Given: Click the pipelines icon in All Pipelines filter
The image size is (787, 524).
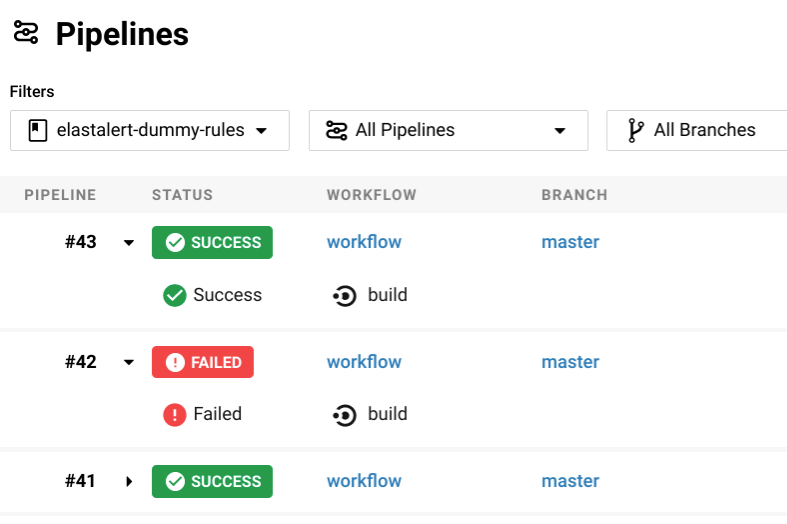Looking at the screenshot, I should pos(337,130).
